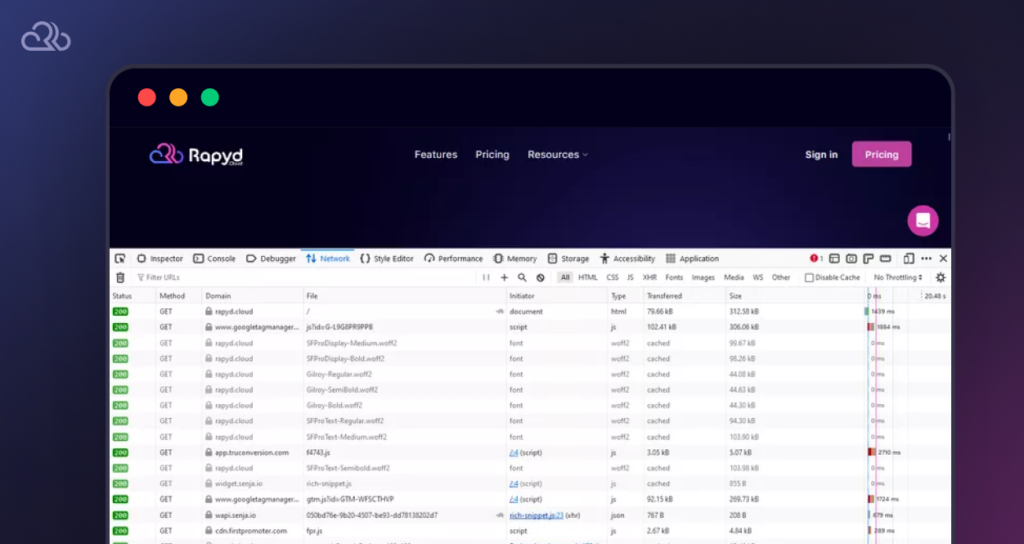Pause network recording
This screenshot has width=1024, height=544.
coord(486,278)
